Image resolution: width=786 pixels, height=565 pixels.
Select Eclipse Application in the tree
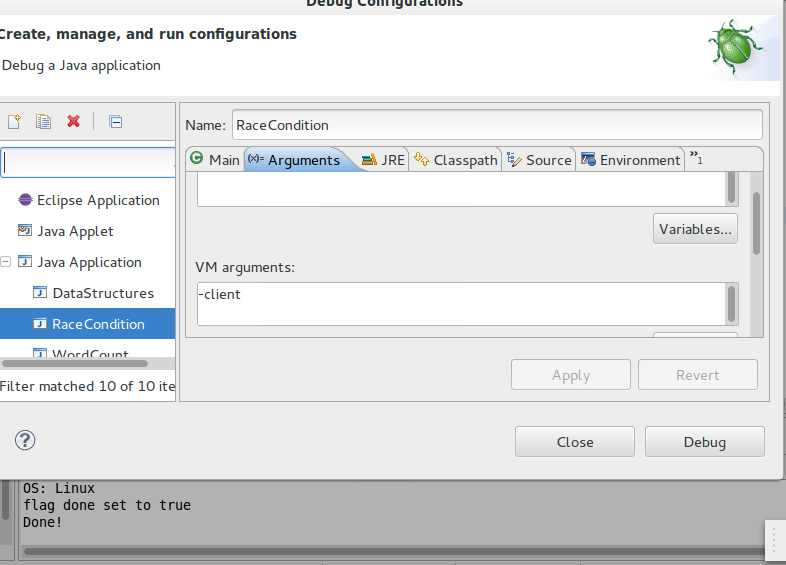[x=98, y=200]
